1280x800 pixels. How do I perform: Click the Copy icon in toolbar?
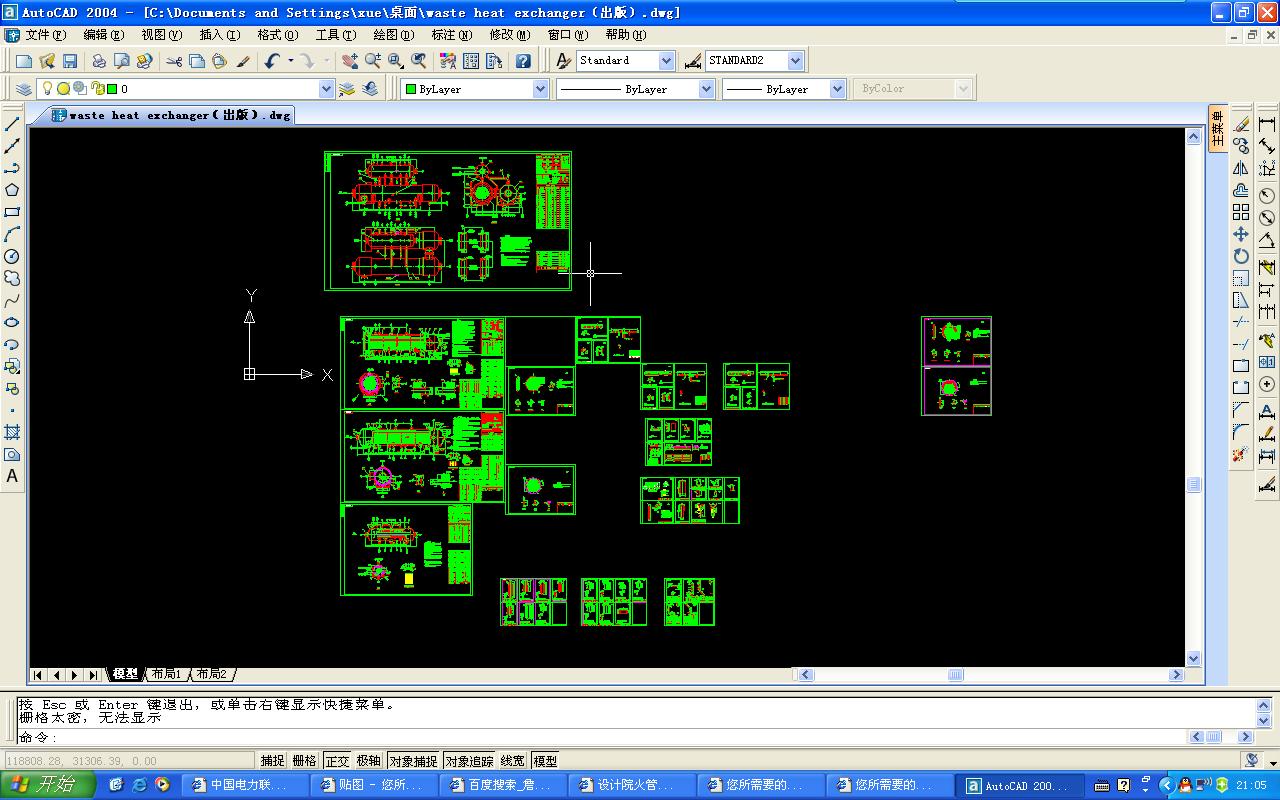pyautogui.click(x=197, y=61)
